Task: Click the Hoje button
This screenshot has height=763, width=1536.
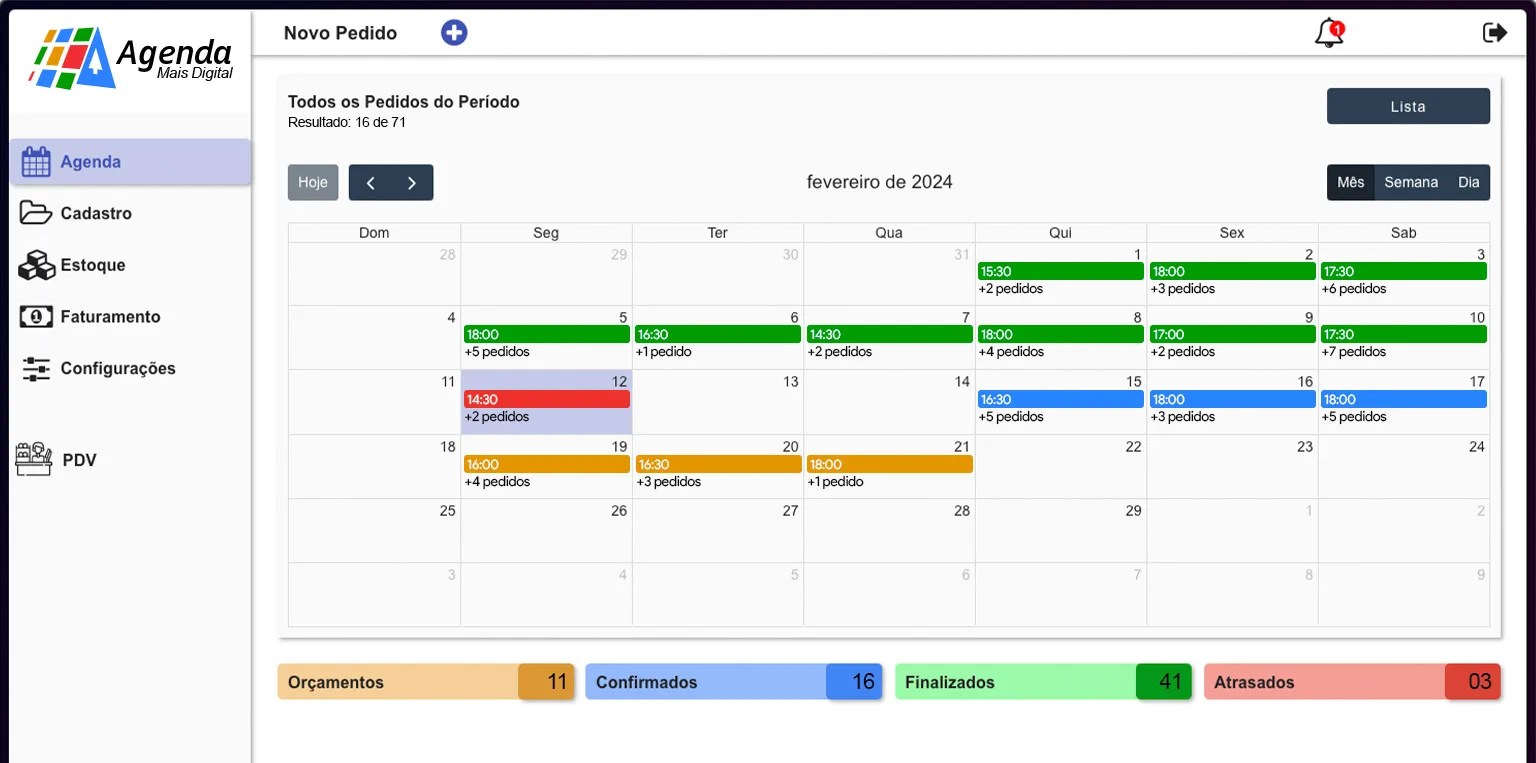Action: point(313,183)
